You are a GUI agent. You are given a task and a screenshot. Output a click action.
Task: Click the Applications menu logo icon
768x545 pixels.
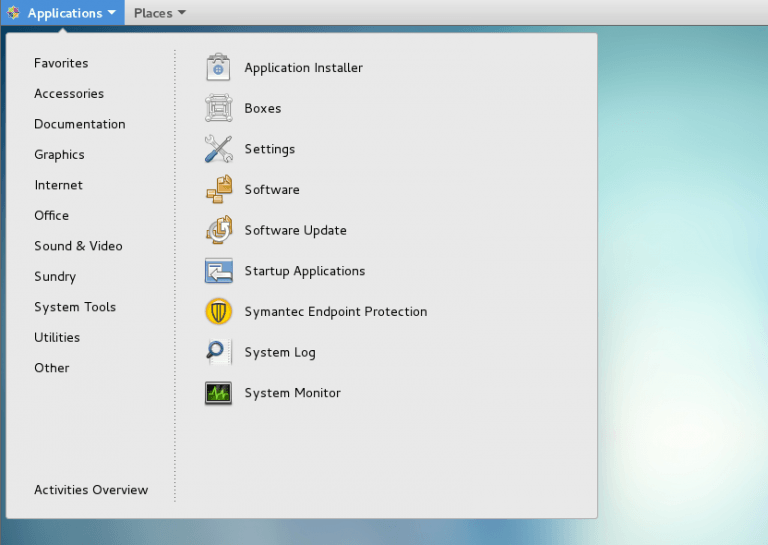point(13,12)
